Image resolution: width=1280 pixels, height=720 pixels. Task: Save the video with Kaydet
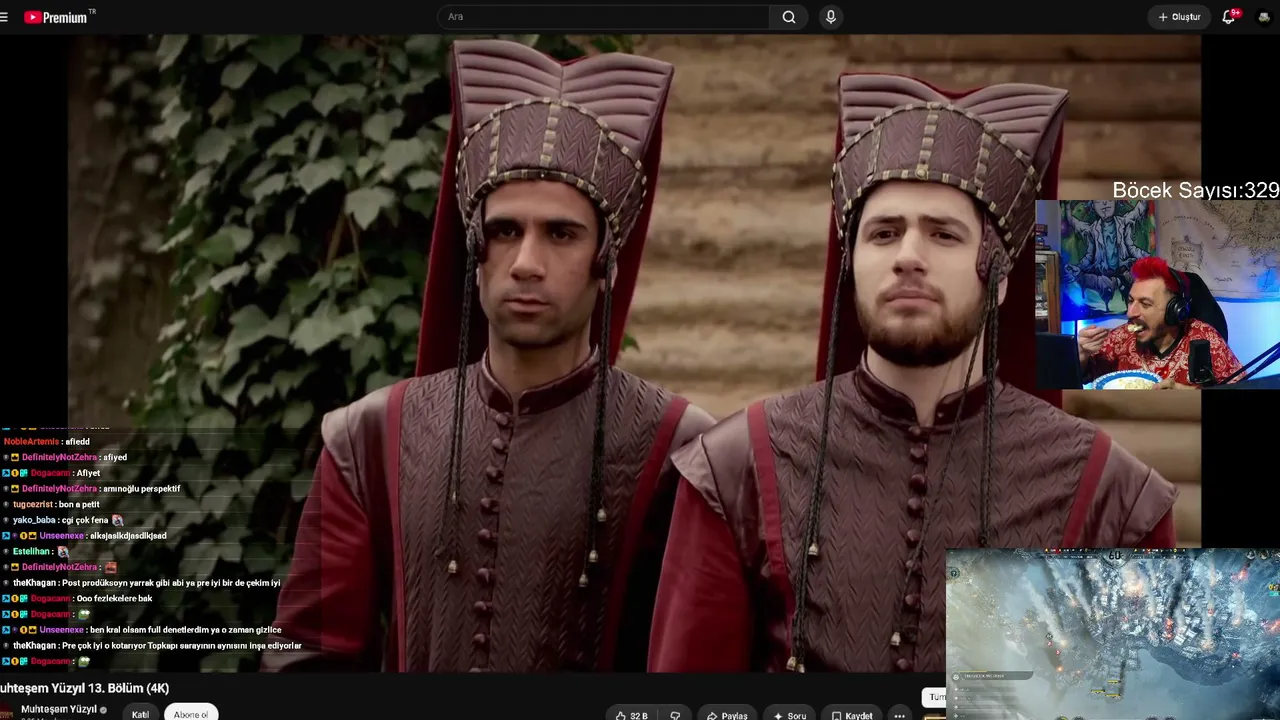(x=852, y=716)
